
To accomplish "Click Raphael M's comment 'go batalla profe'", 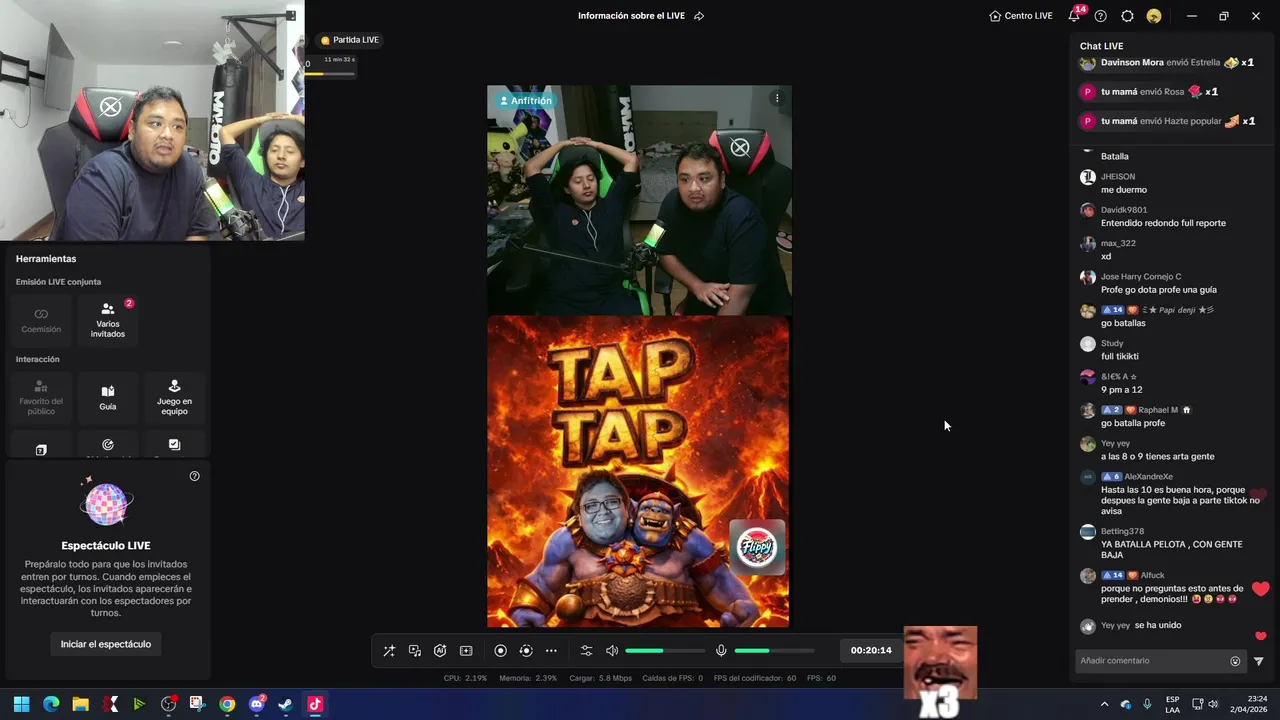I will point(1133,423).
